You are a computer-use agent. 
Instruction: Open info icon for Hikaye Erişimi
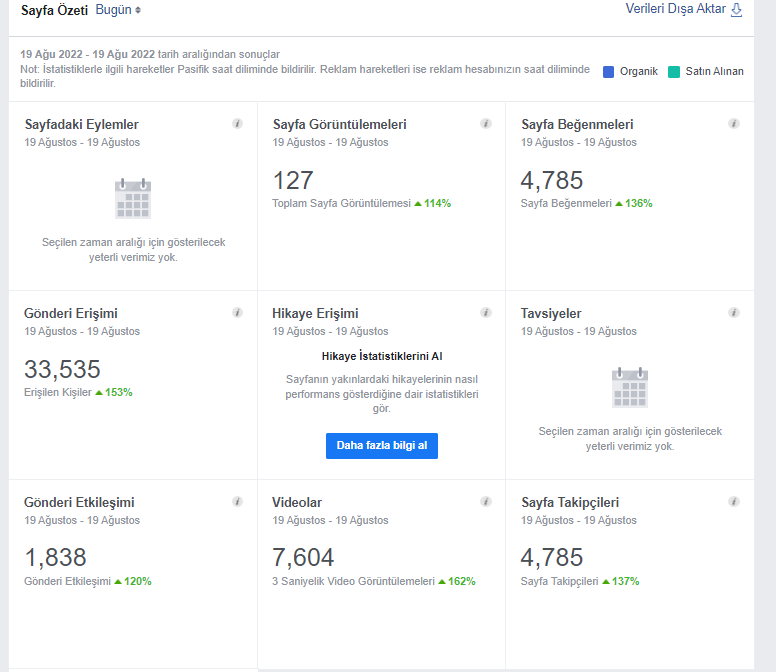(486, 312)
